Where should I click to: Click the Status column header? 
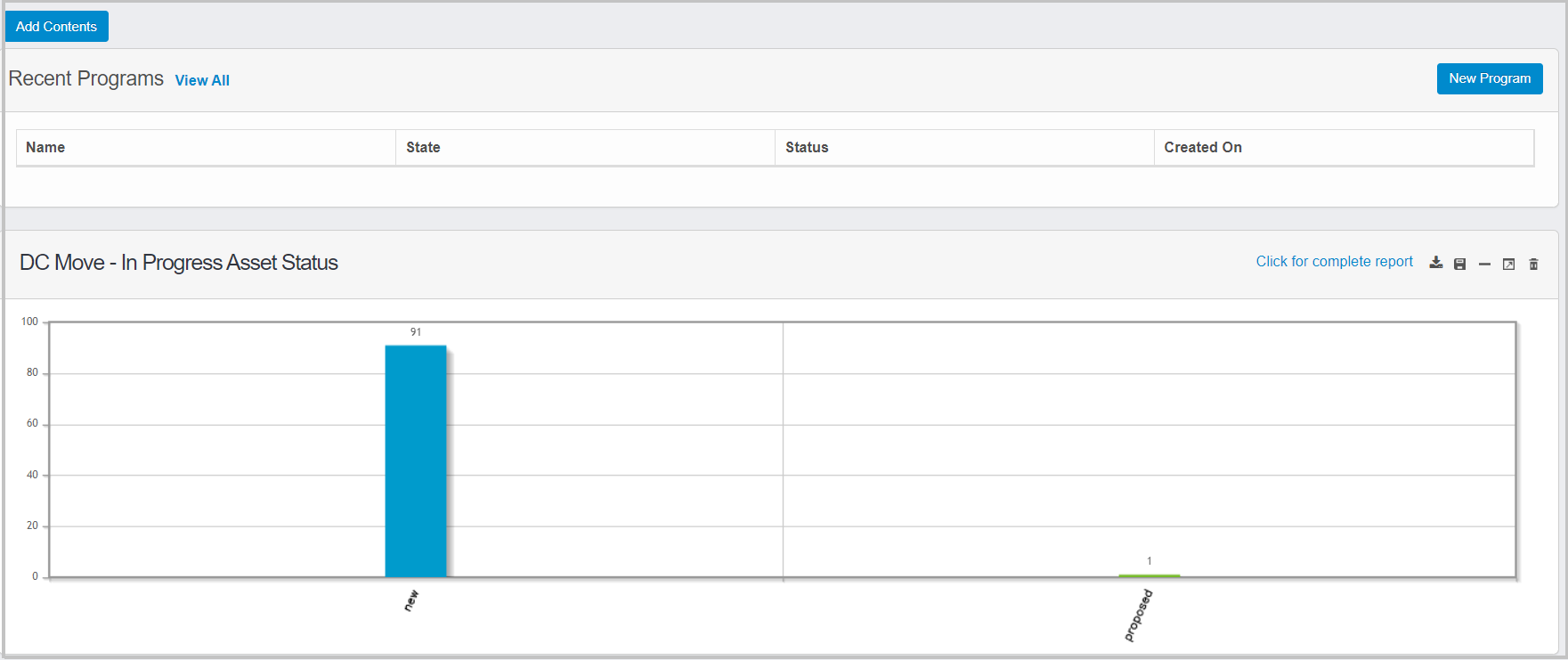click(x=807, y=148)
